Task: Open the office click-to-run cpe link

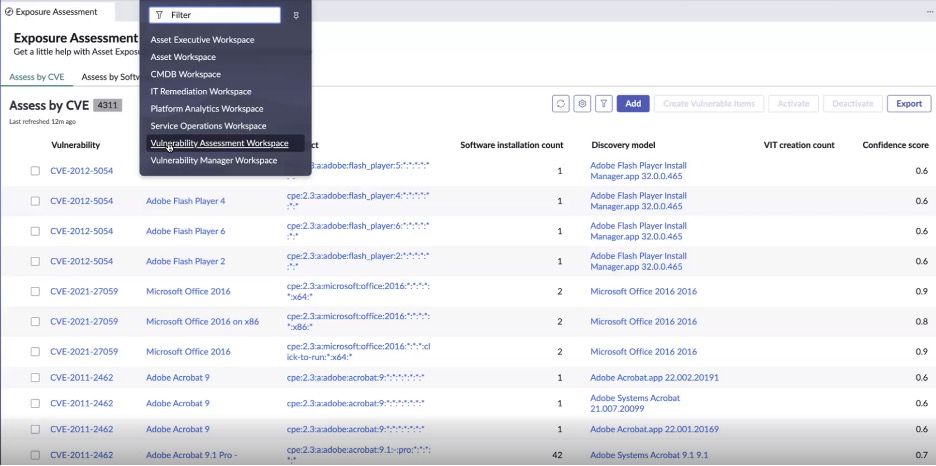Action: (358, 351)
